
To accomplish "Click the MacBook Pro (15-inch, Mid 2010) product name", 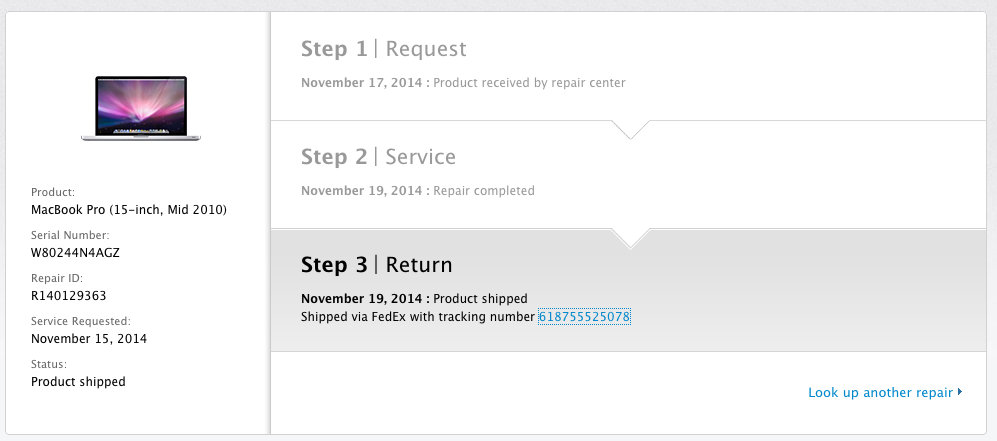I will [129, 210].
